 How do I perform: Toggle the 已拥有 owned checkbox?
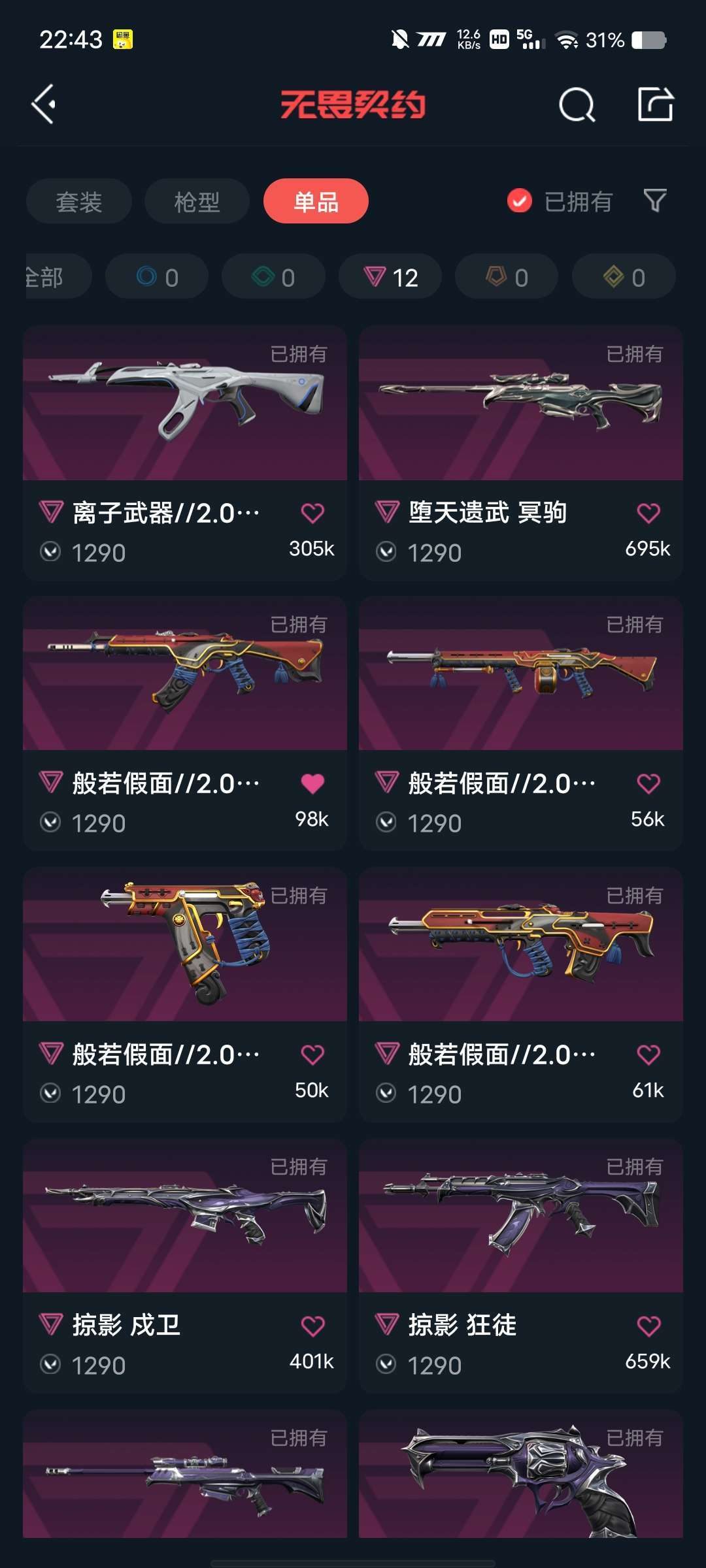pos(520,201)
